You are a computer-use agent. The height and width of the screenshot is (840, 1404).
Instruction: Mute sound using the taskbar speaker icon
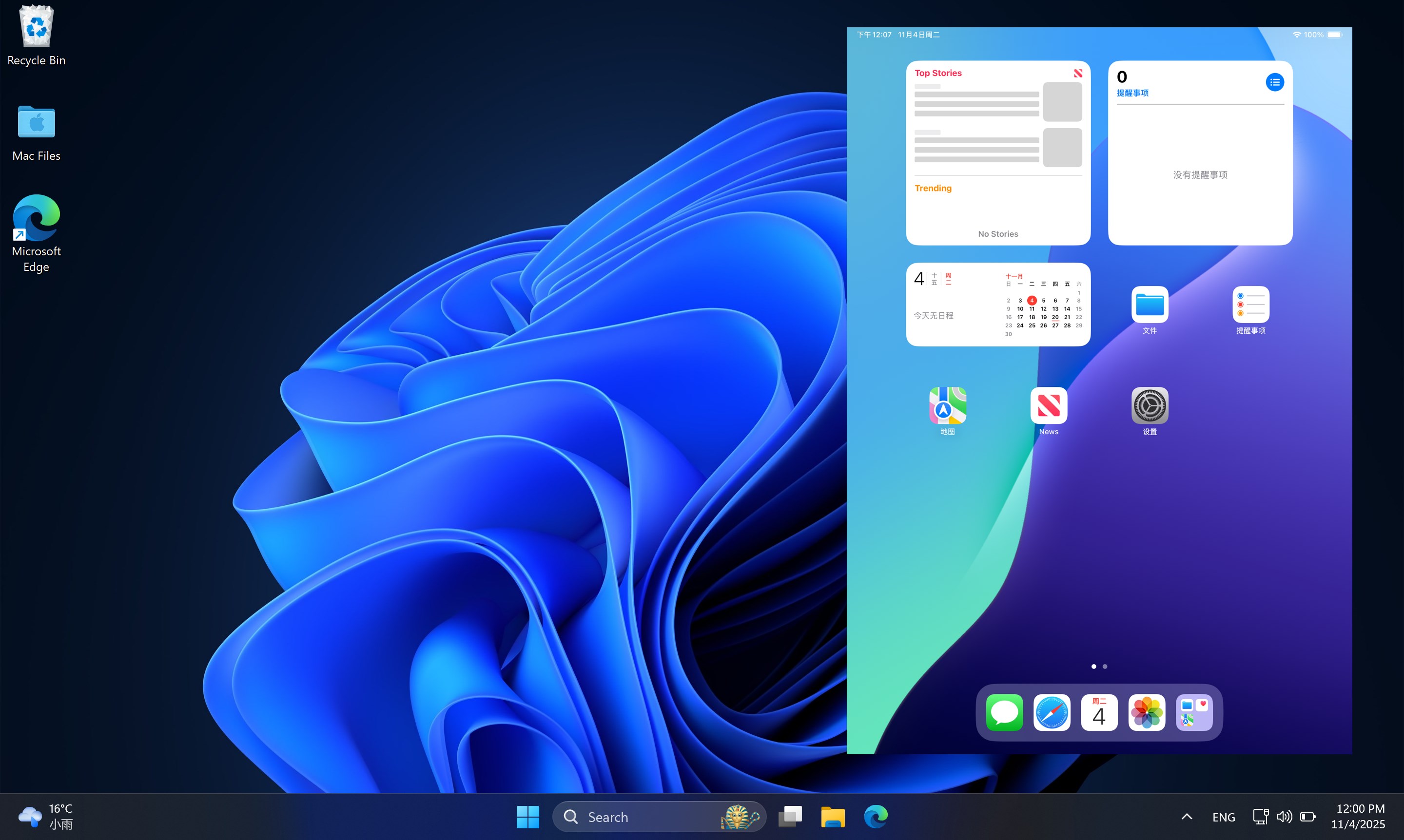[x=1284, y=816]
